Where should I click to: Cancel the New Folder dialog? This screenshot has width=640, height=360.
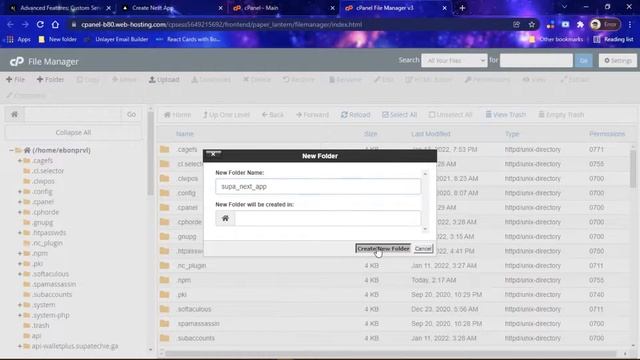pos(423,249)
